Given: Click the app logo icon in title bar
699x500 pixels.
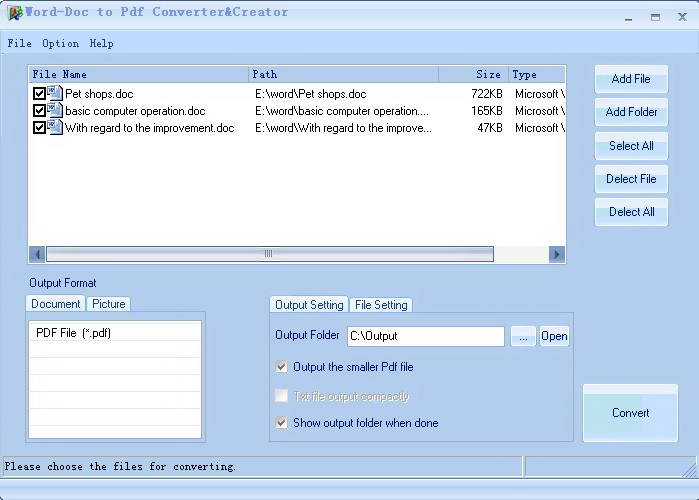Looking at the screenshot, I should [x=15, y=13].
